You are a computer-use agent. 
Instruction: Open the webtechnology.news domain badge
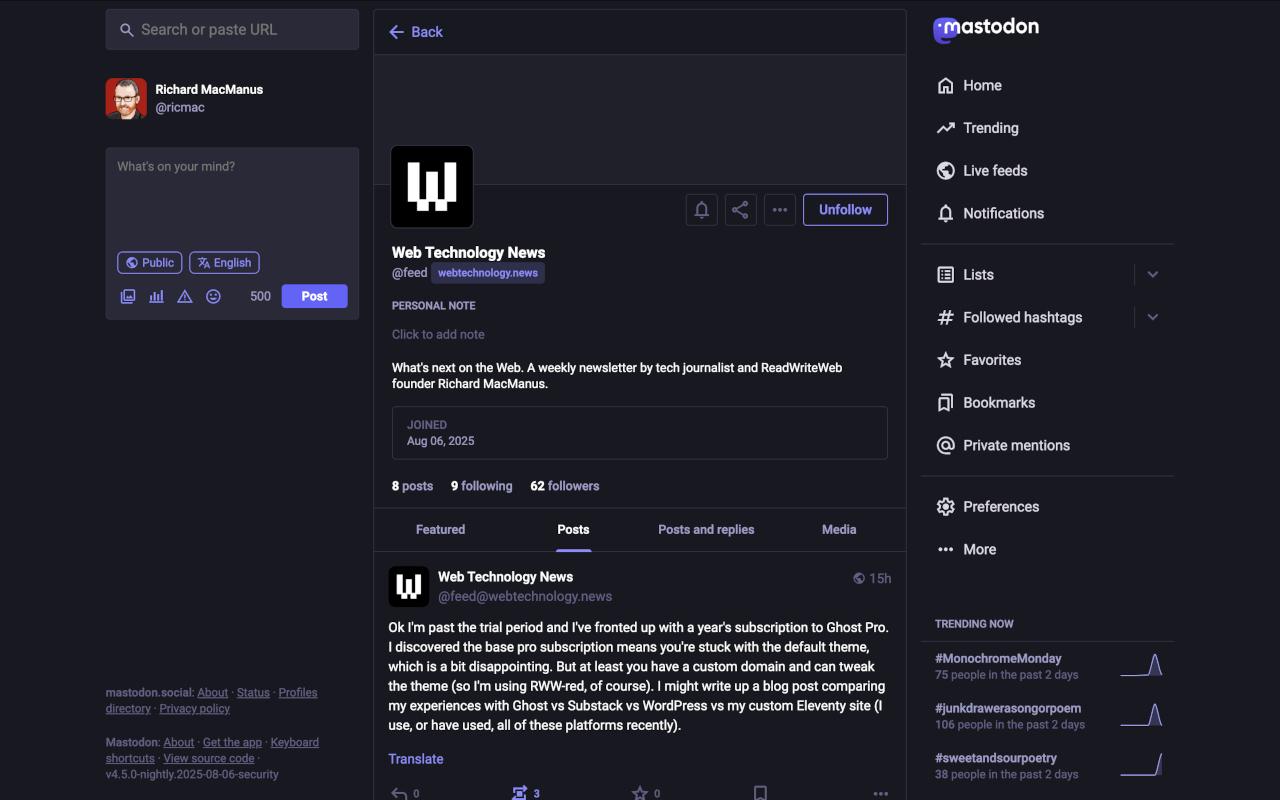488,273
